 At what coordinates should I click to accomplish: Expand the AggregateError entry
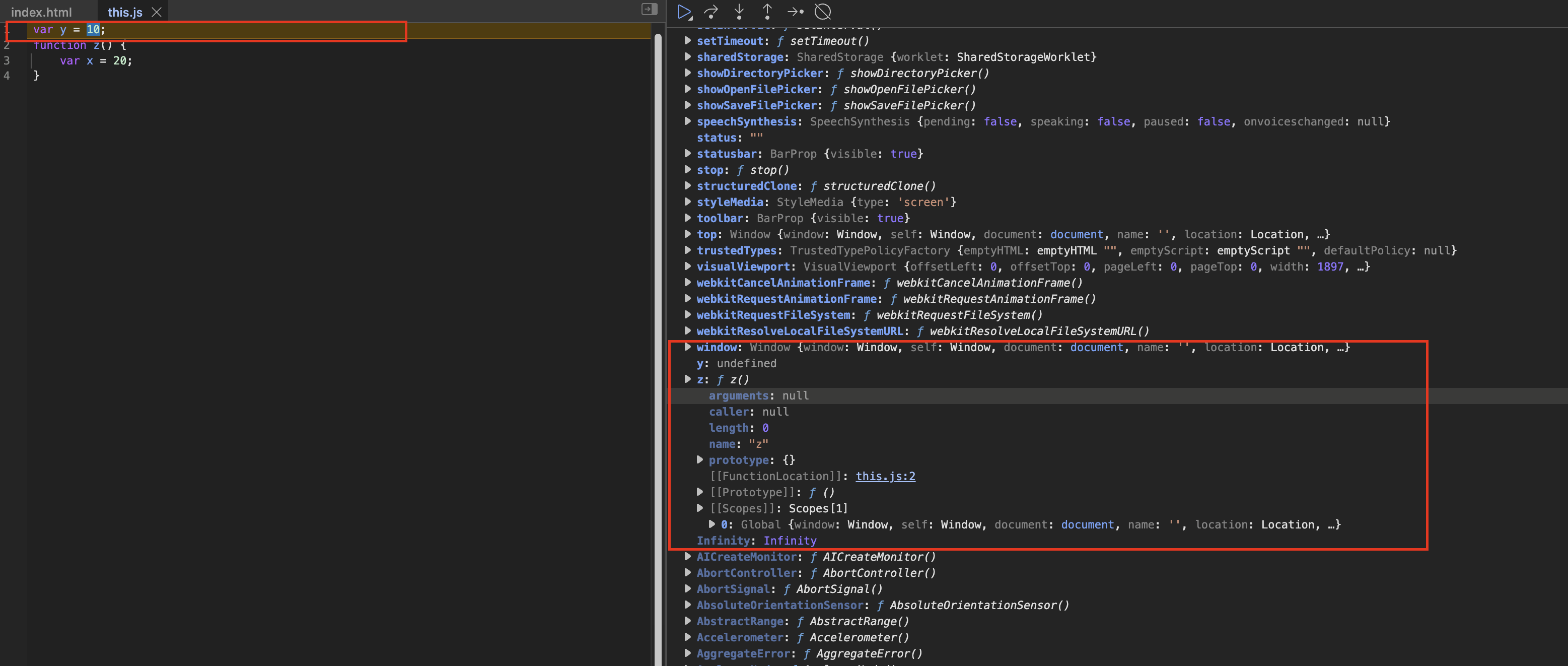(x=687, y=654)
